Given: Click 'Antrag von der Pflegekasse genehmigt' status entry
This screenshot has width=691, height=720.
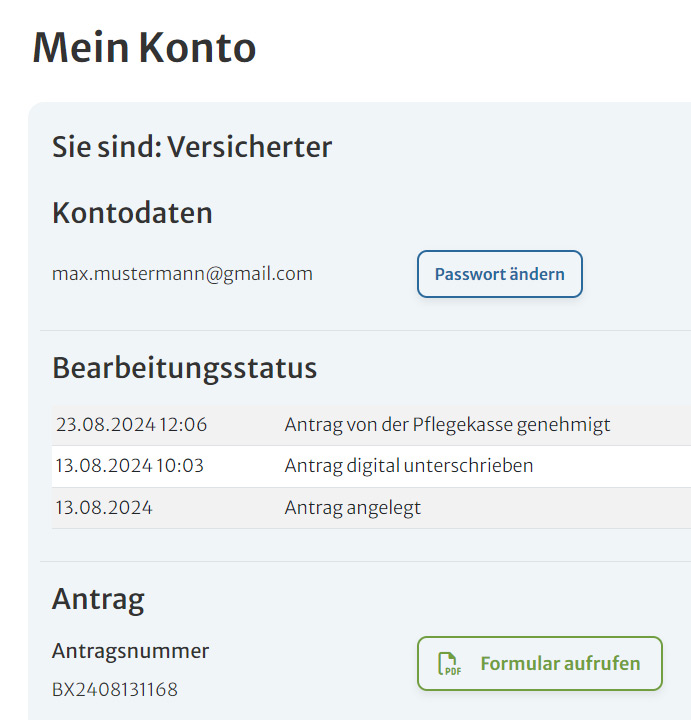Looking at the screenshot, I should pyautogui.click(x=447, y=424).
